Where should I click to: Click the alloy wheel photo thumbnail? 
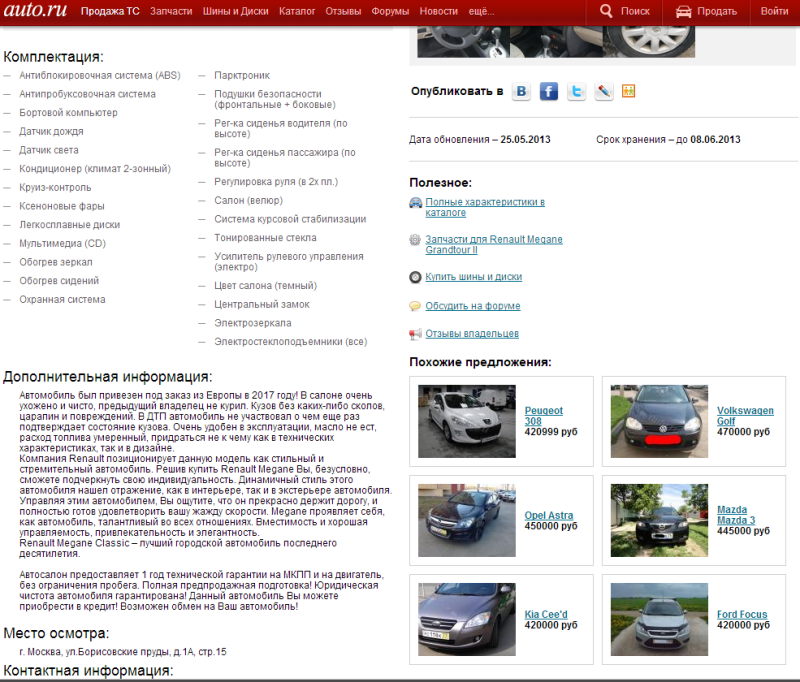[x=648, y=41]
